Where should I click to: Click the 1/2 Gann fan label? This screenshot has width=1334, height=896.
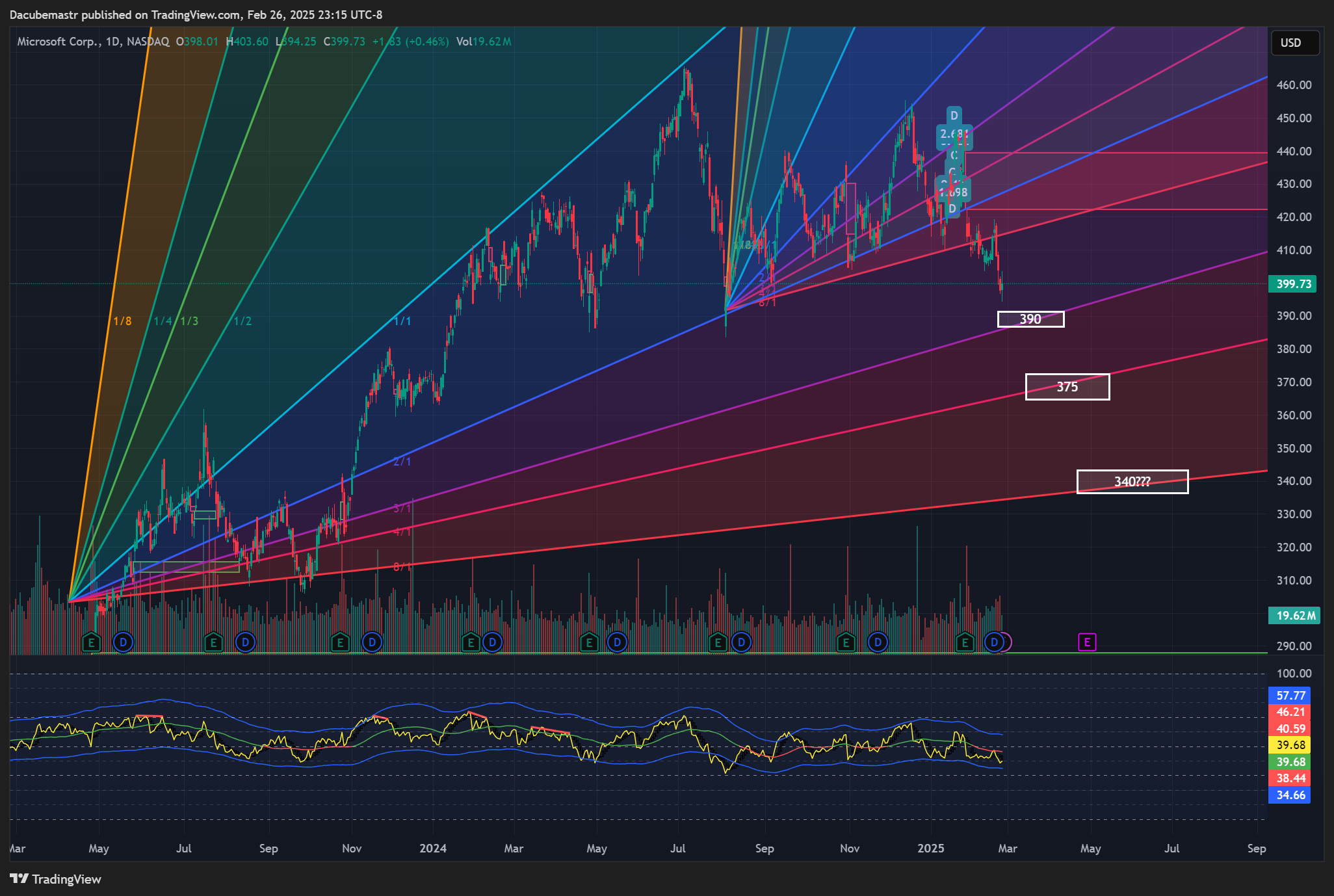click(242, 321)
